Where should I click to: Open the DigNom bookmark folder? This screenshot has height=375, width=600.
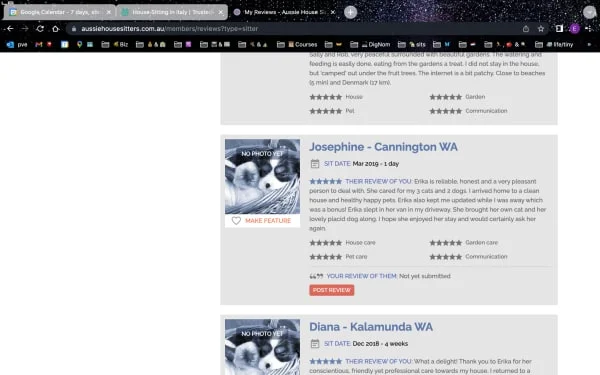pyautogui.click(x=370, y=44)
